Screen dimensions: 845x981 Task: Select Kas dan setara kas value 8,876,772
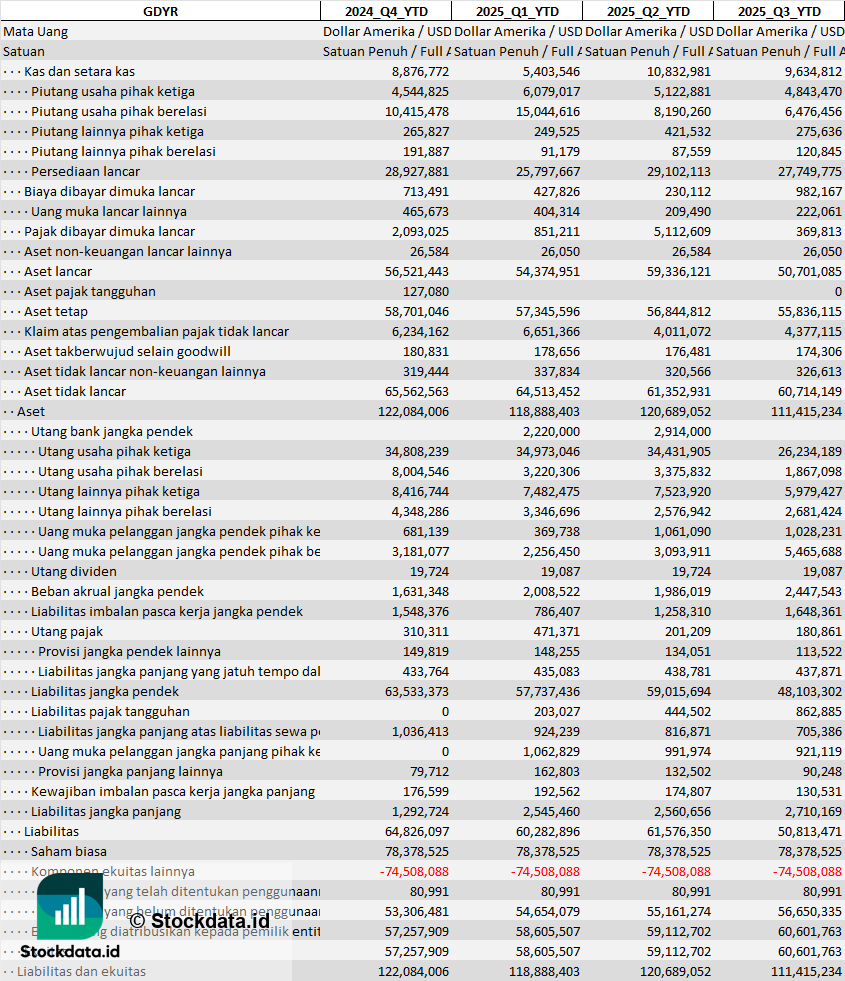click(x=420, y=71)
